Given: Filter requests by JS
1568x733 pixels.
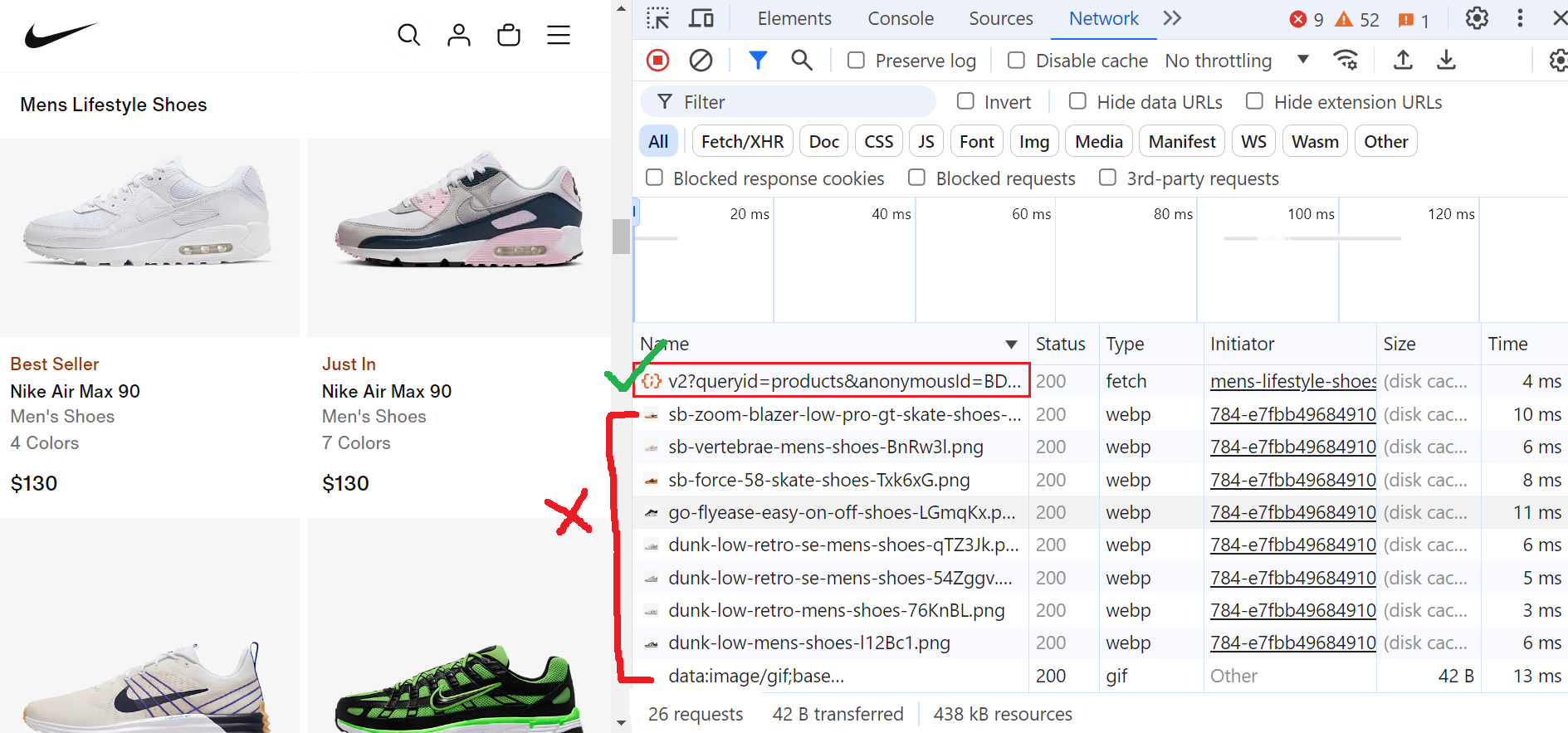Looking at the screenshot, I should [926, 141].
